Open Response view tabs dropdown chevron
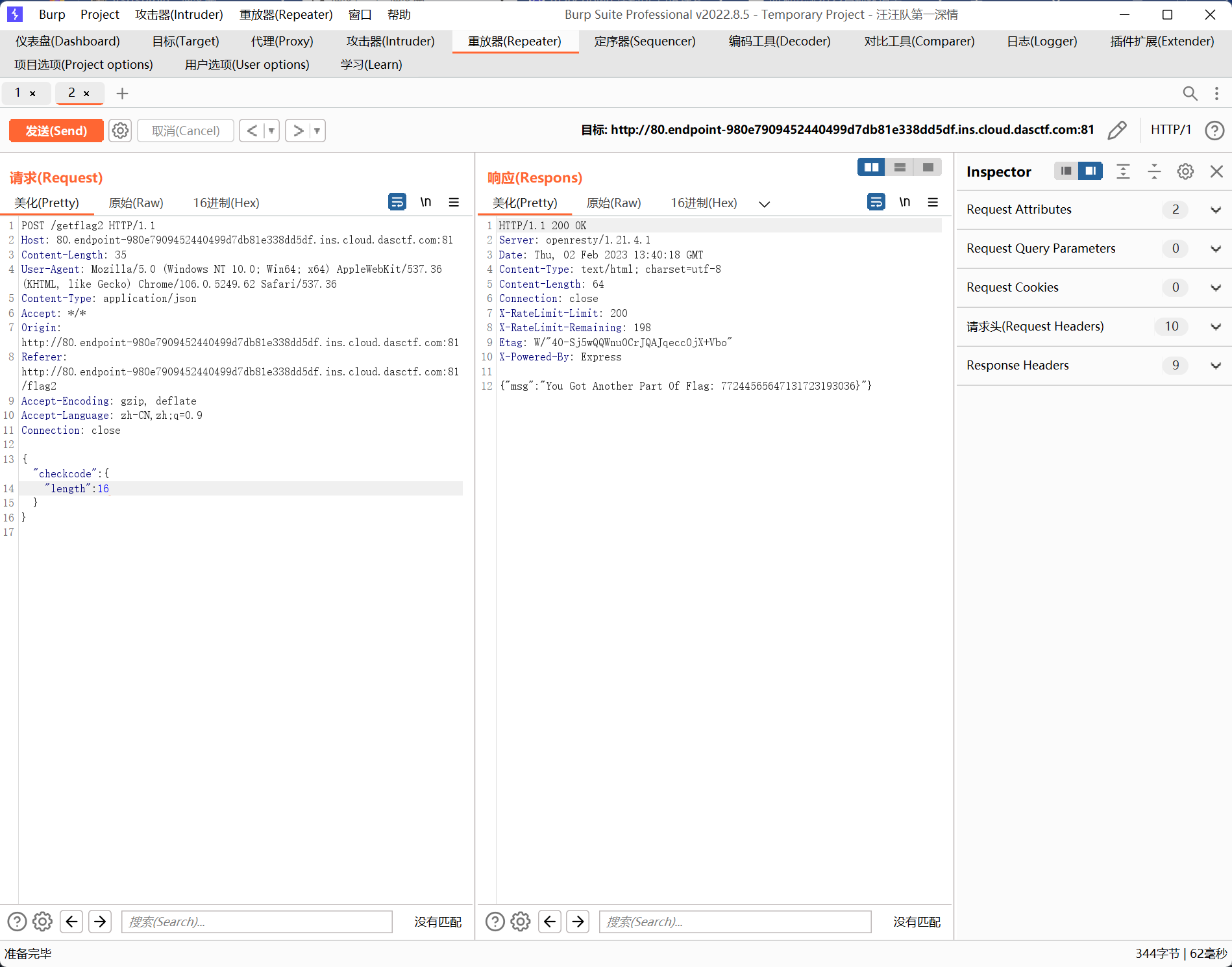 [765, 204]
